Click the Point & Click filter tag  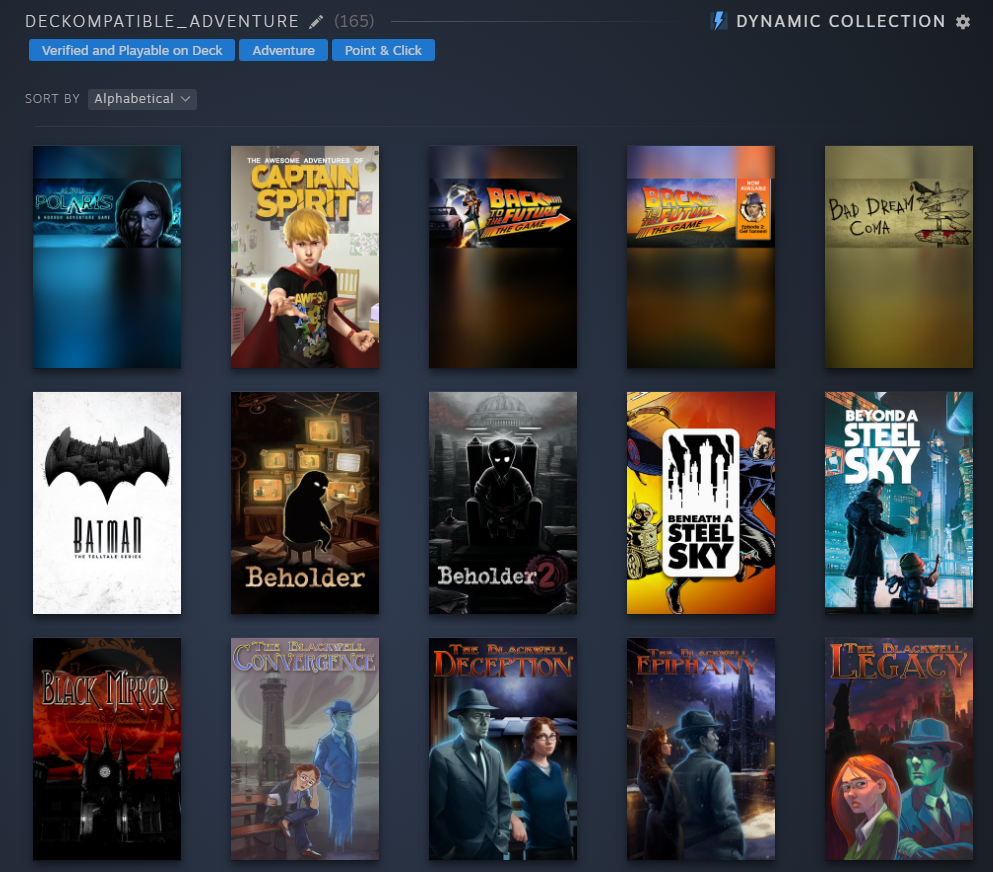tap(383, 50)
